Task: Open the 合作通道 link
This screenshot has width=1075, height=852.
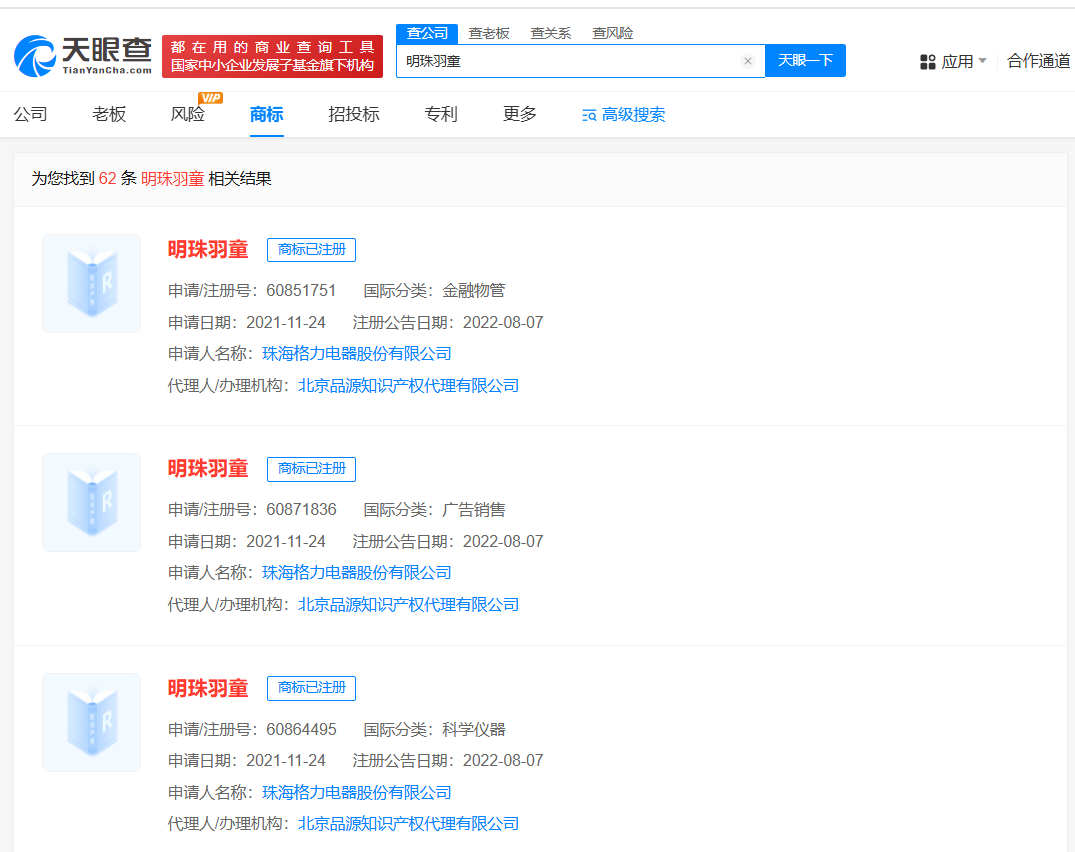Action: [x=1038, y=61]
